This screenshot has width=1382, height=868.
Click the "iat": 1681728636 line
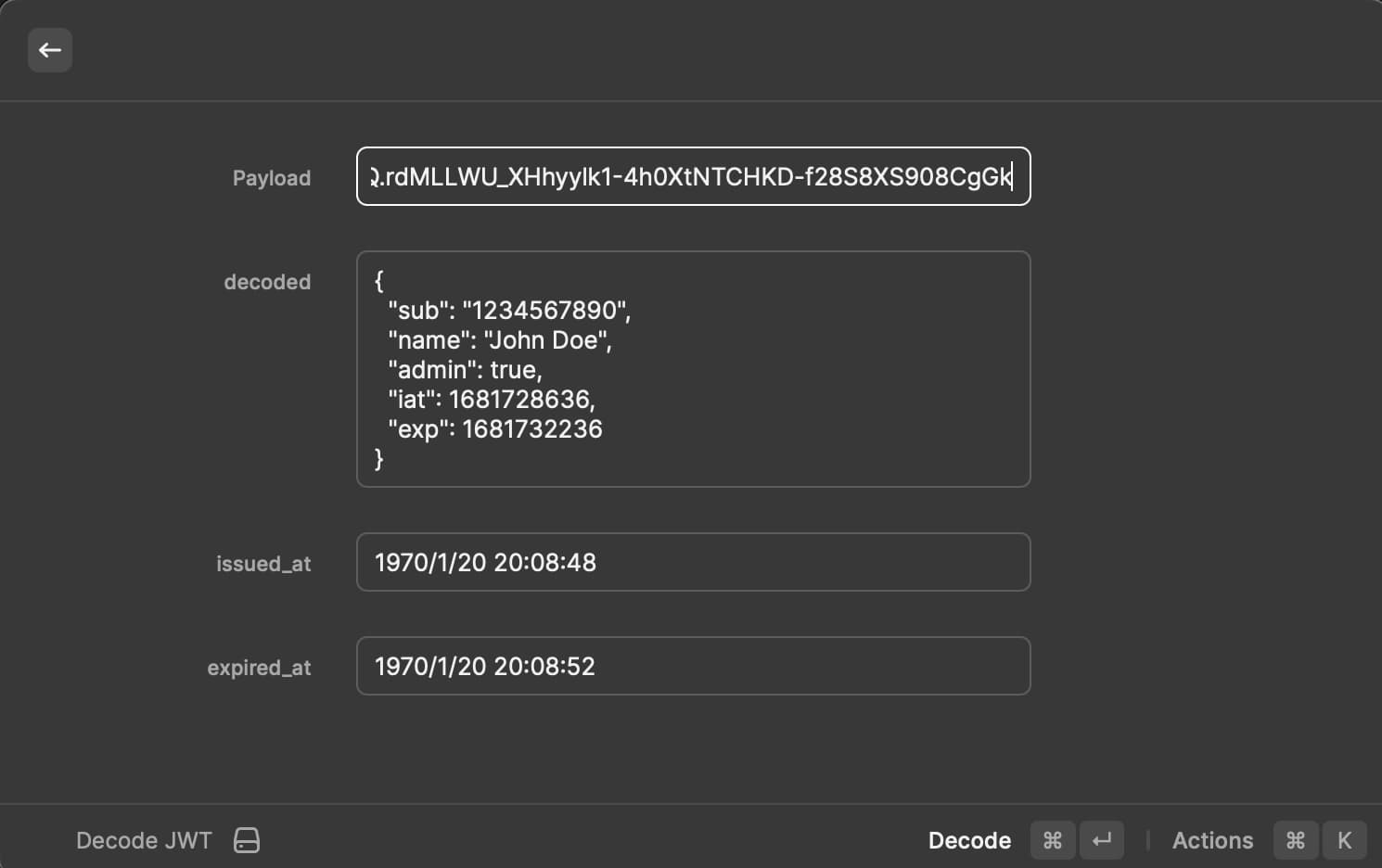(x=492, y=399)
